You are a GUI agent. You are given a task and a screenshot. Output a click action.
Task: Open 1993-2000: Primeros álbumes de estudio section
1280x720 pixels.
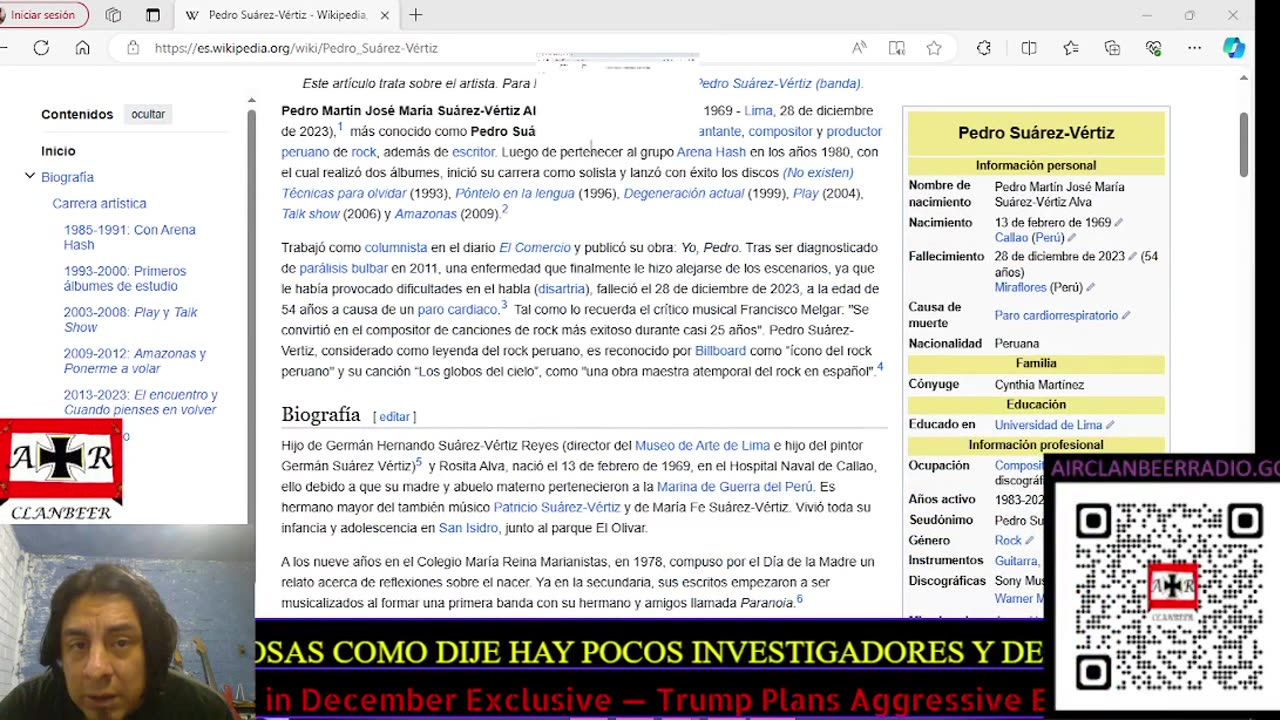coord(125,278)
